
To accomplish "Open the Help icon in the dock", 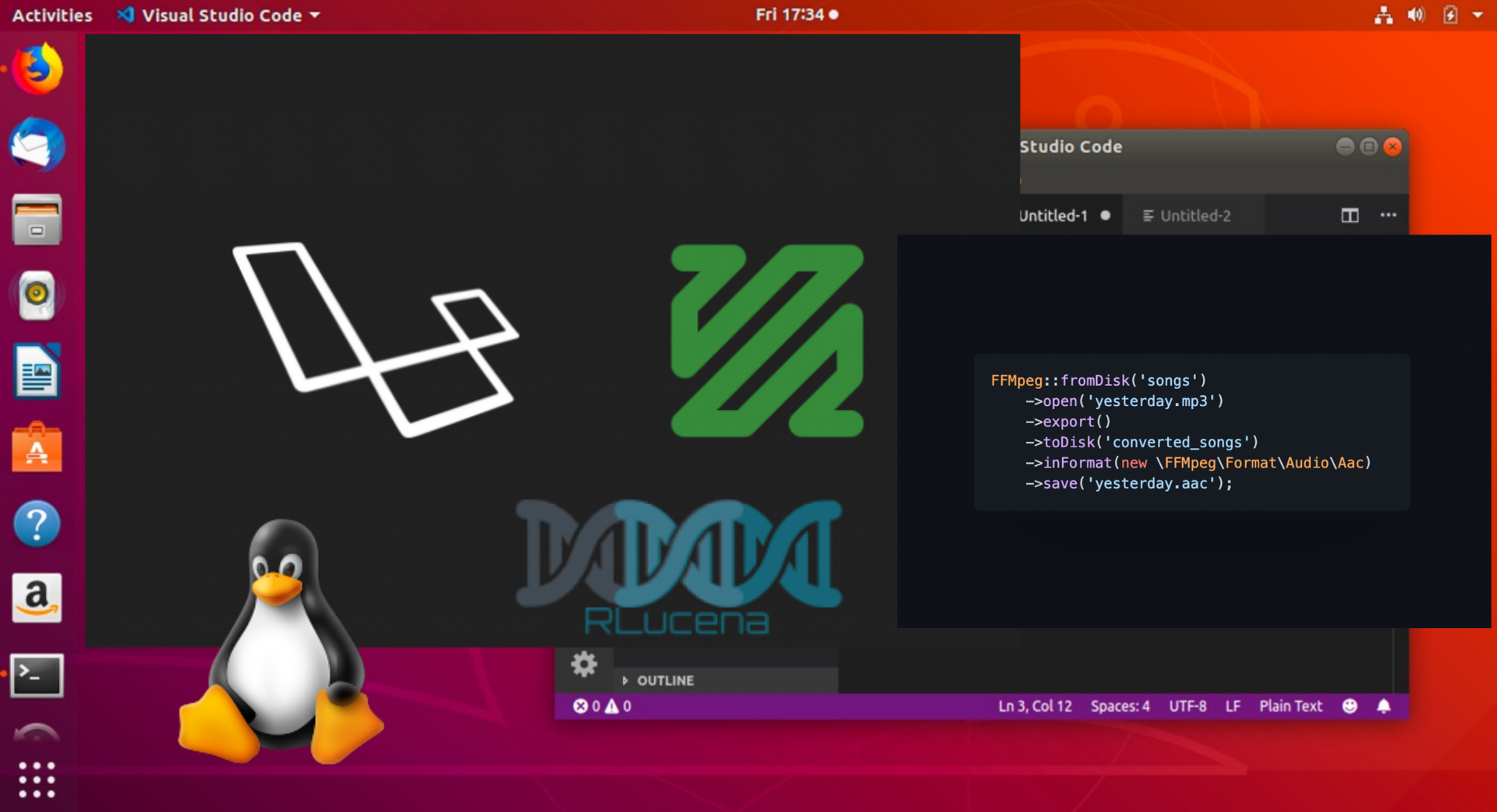I will 37,523.
